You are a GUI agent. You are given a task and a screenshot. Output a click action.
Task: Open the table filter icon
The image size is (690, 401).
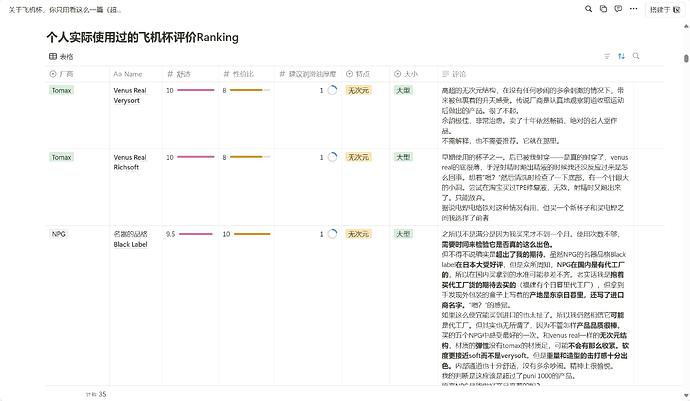tap(607, 56)
